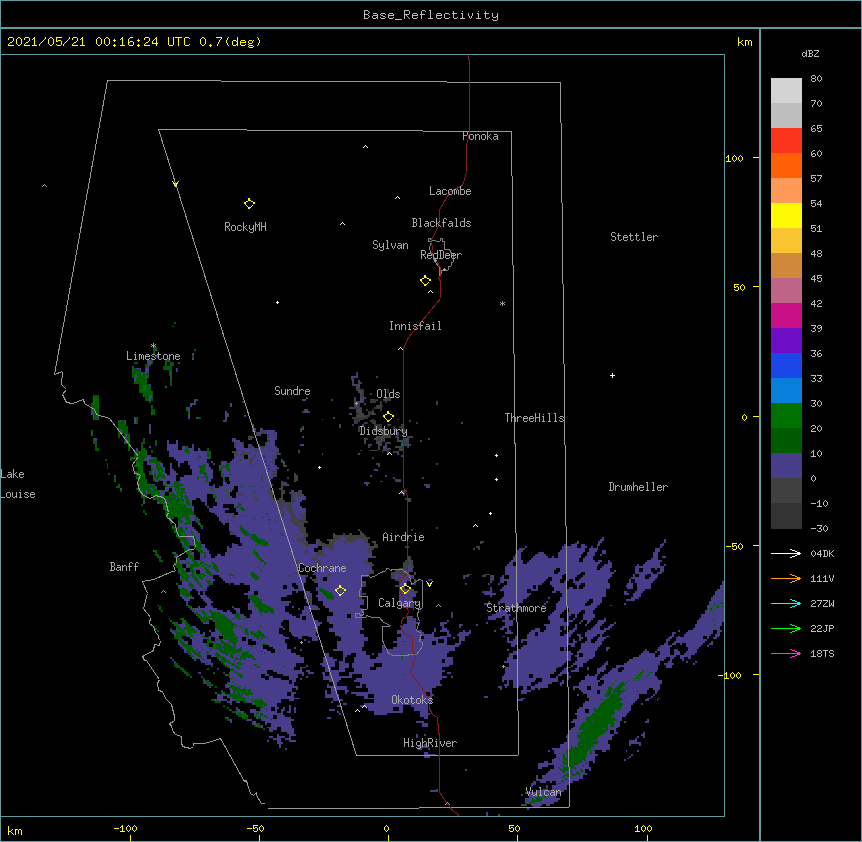
Task: Click the orange 111V arrow in legend
Action: 786,578
